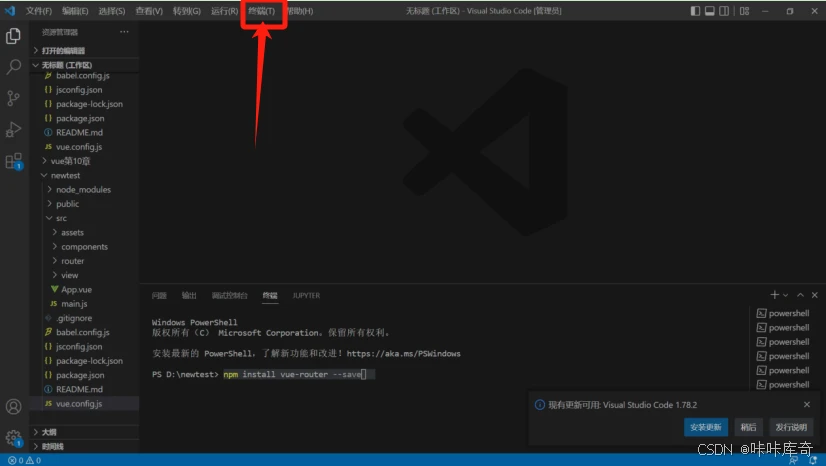826x466 pixels.
Task: Open the 终端(T) menu
Action: point(262,11)
